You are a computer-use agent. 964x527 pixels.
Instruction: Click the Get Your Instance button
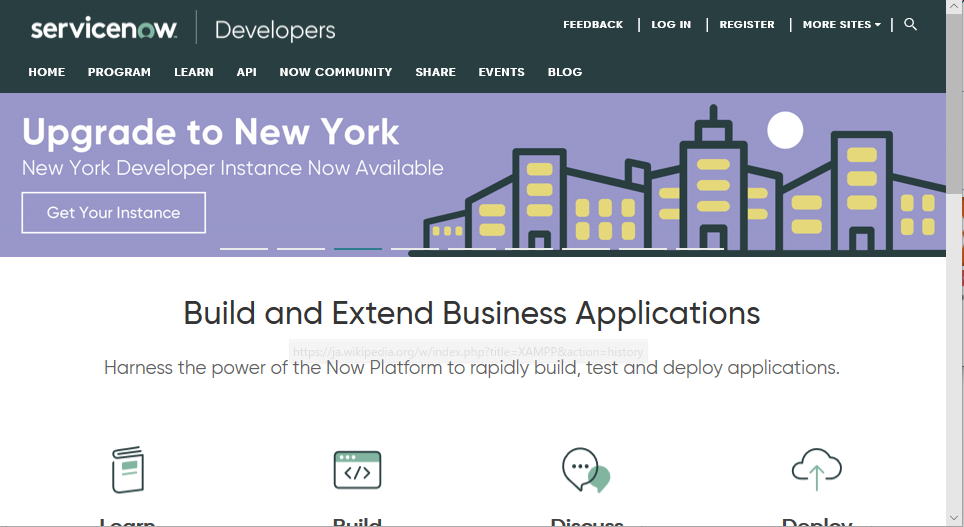(x=114, y=213)
